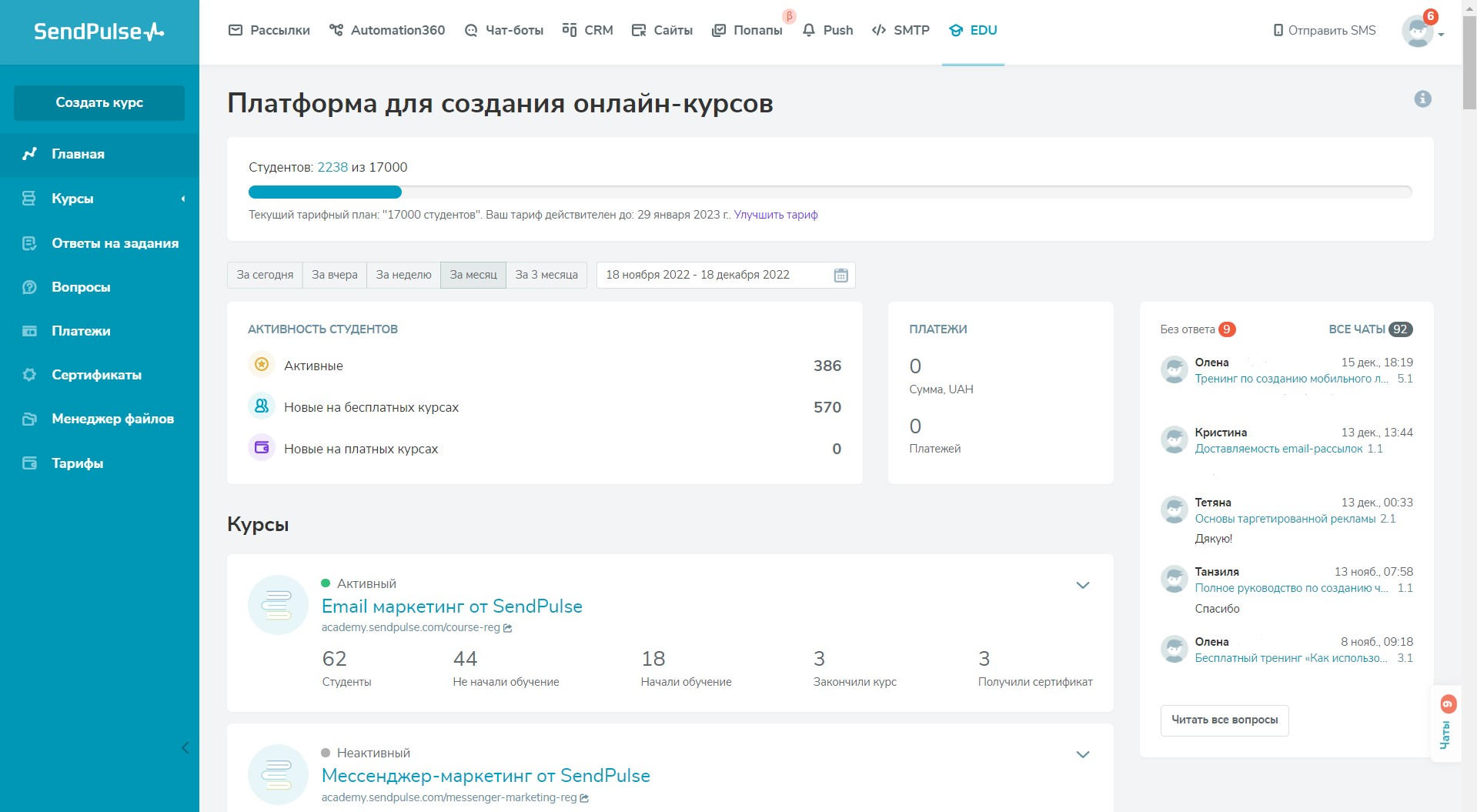Collapse the left sidebar with the arrow

pos(185,747)
